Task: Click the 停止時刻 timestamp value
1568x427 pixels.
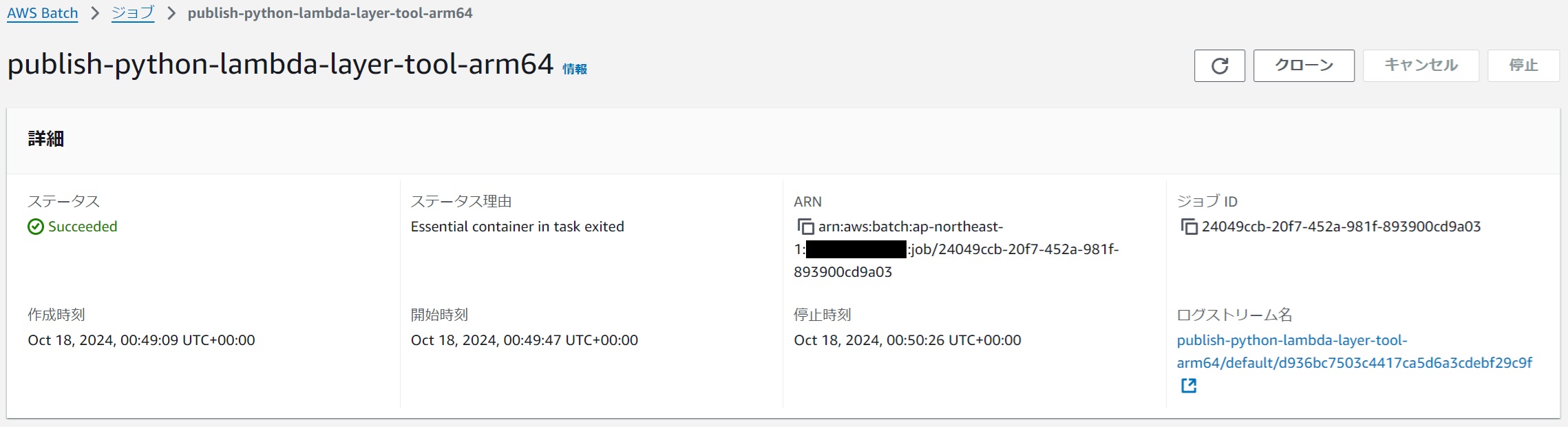Action: (x=907, y=340)
